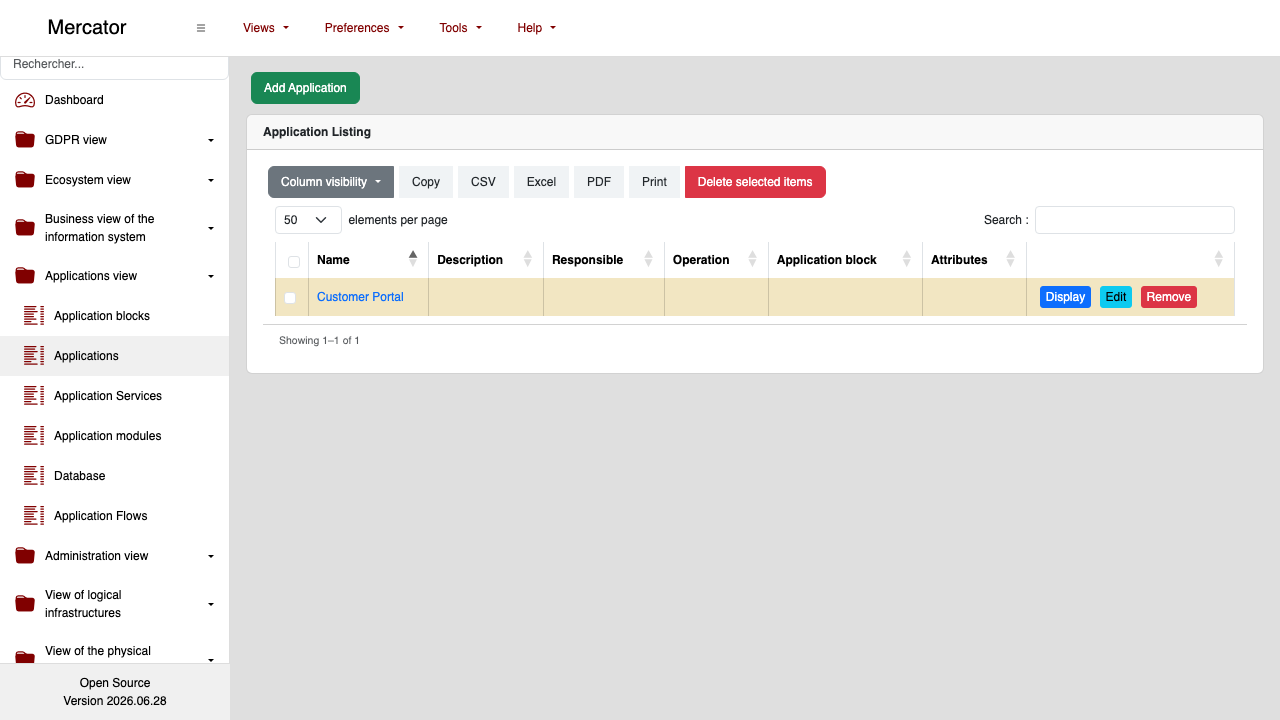This screenshot has width=1280, height=720.
Task: Focus the Rechercher sidebar search box
Action: click(114, 65)
